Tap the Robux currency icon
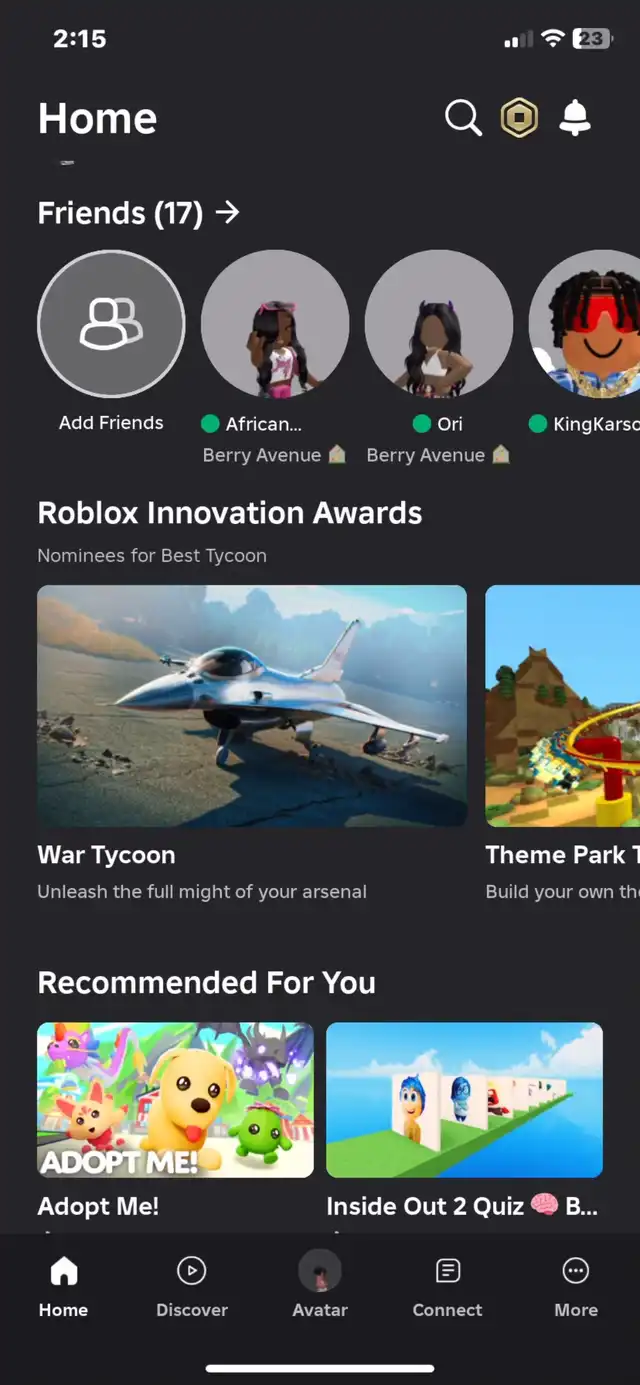Viewport: 640px width, 1385px height. 519,118
